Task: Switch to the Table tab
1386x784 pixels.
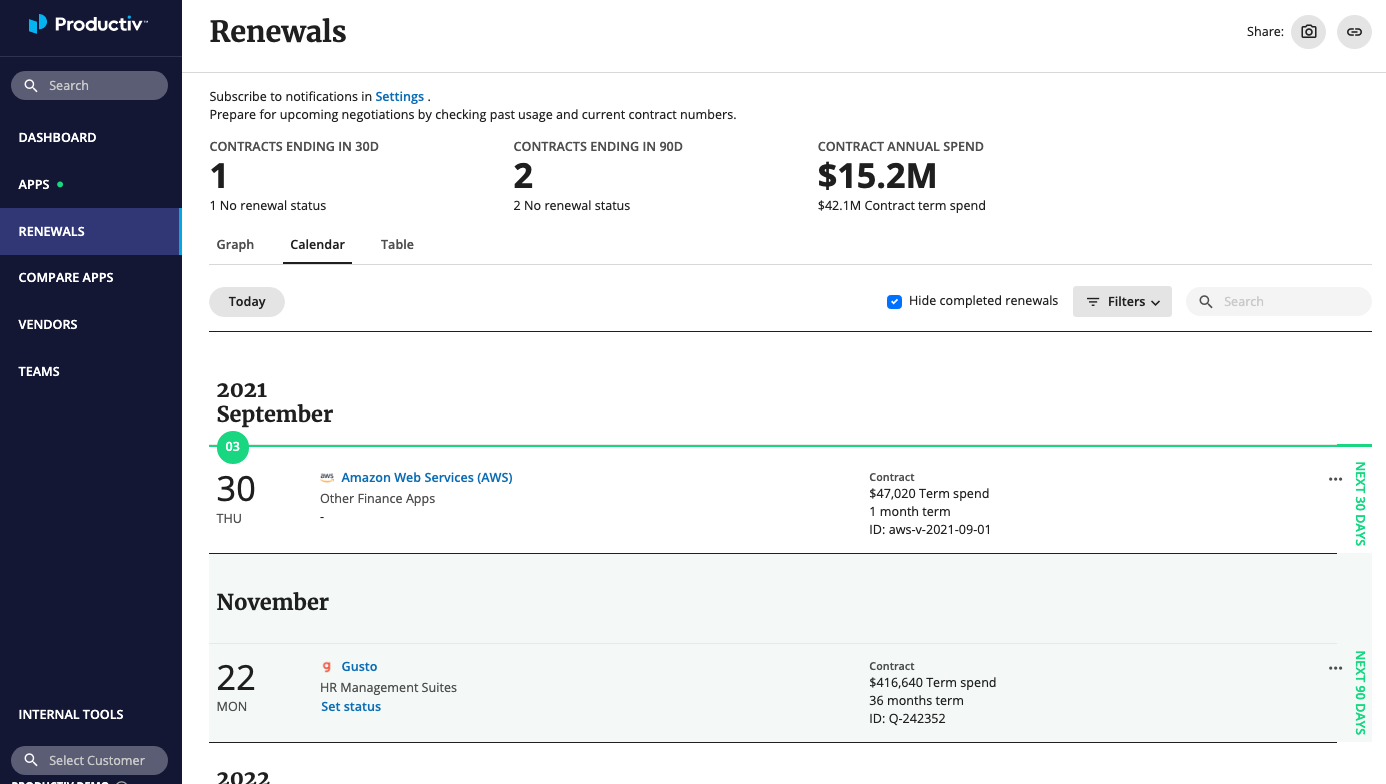Action: (397, 244)
